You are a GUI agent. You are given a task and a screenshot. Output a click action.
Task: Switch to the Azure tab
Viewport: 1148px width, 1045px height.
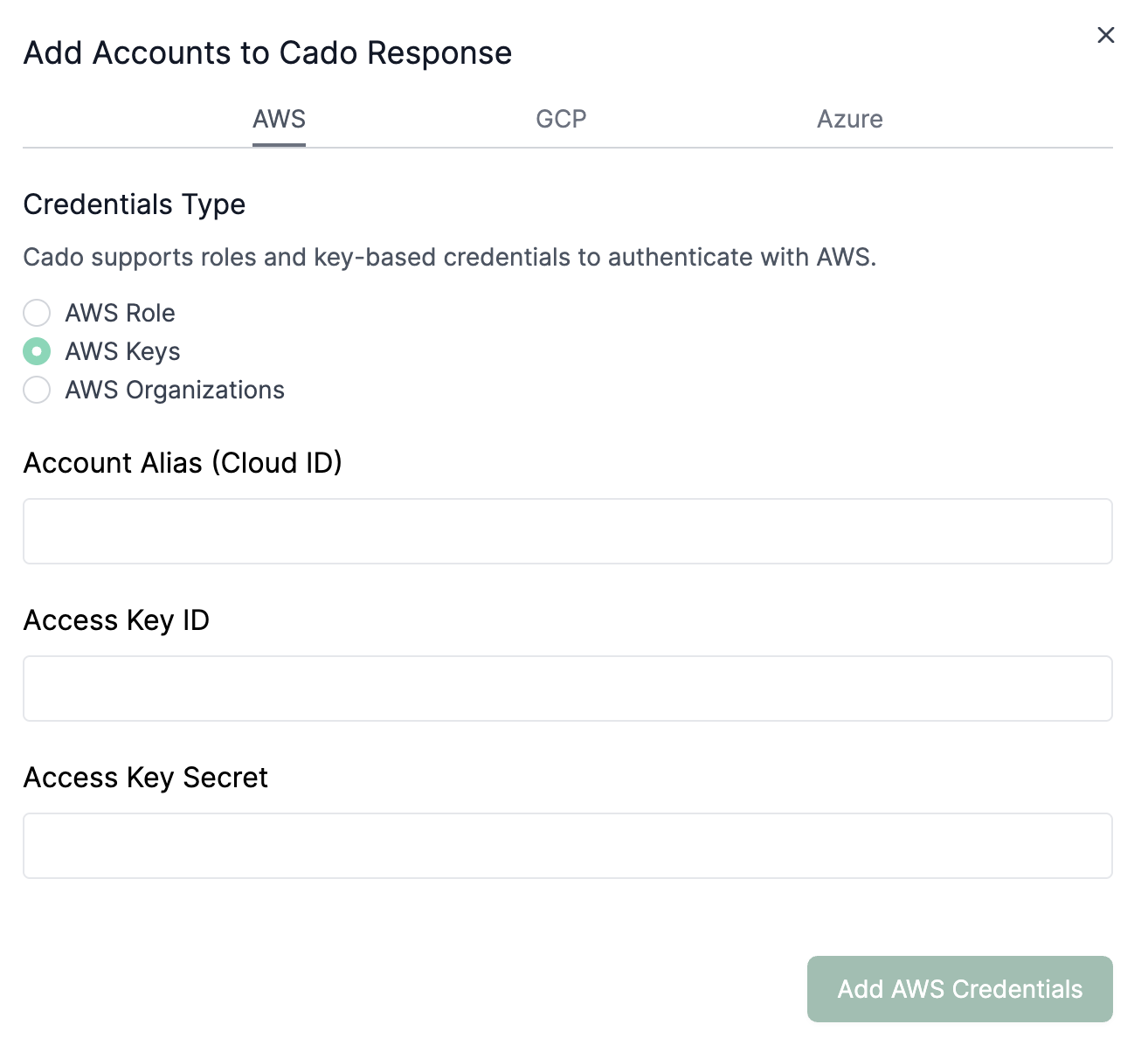coord(849,119)
